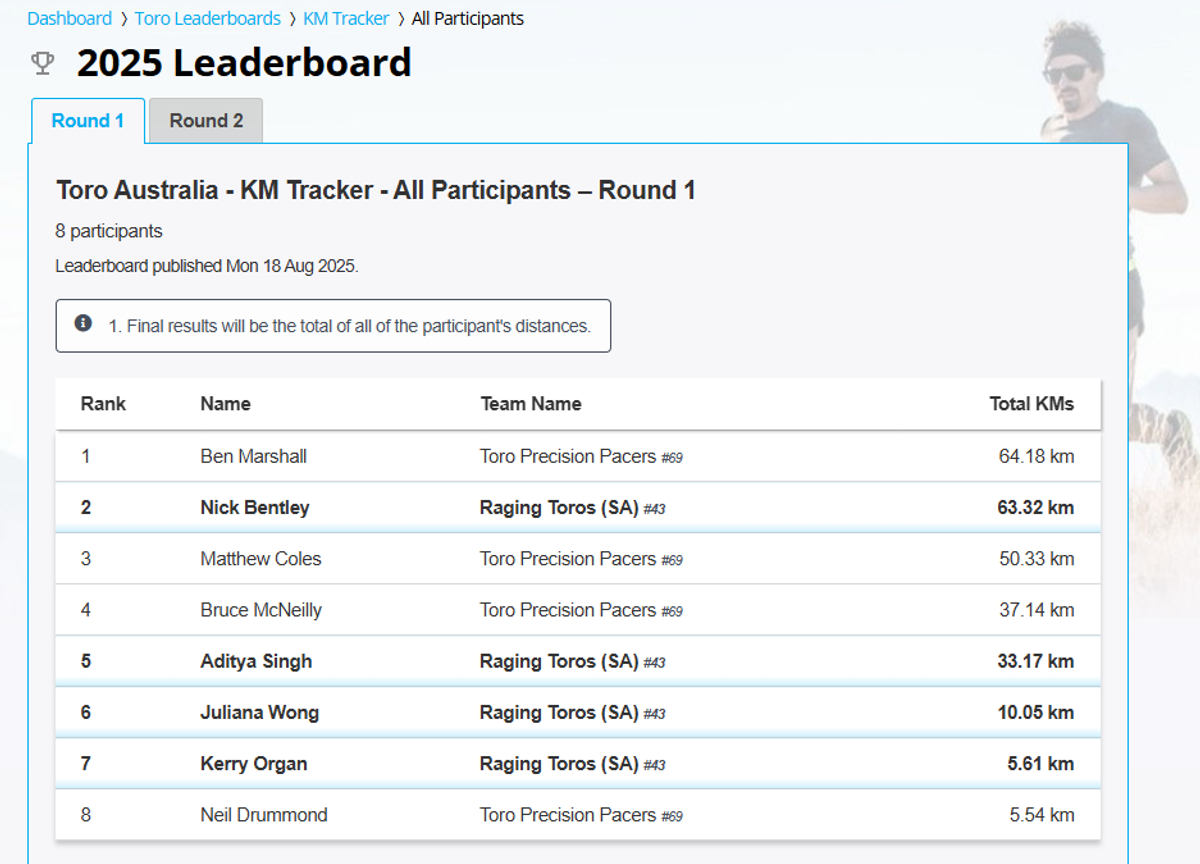1200x864 pixels.
Task: Click the 63.32 km total value
Action: pos(1036,507)
